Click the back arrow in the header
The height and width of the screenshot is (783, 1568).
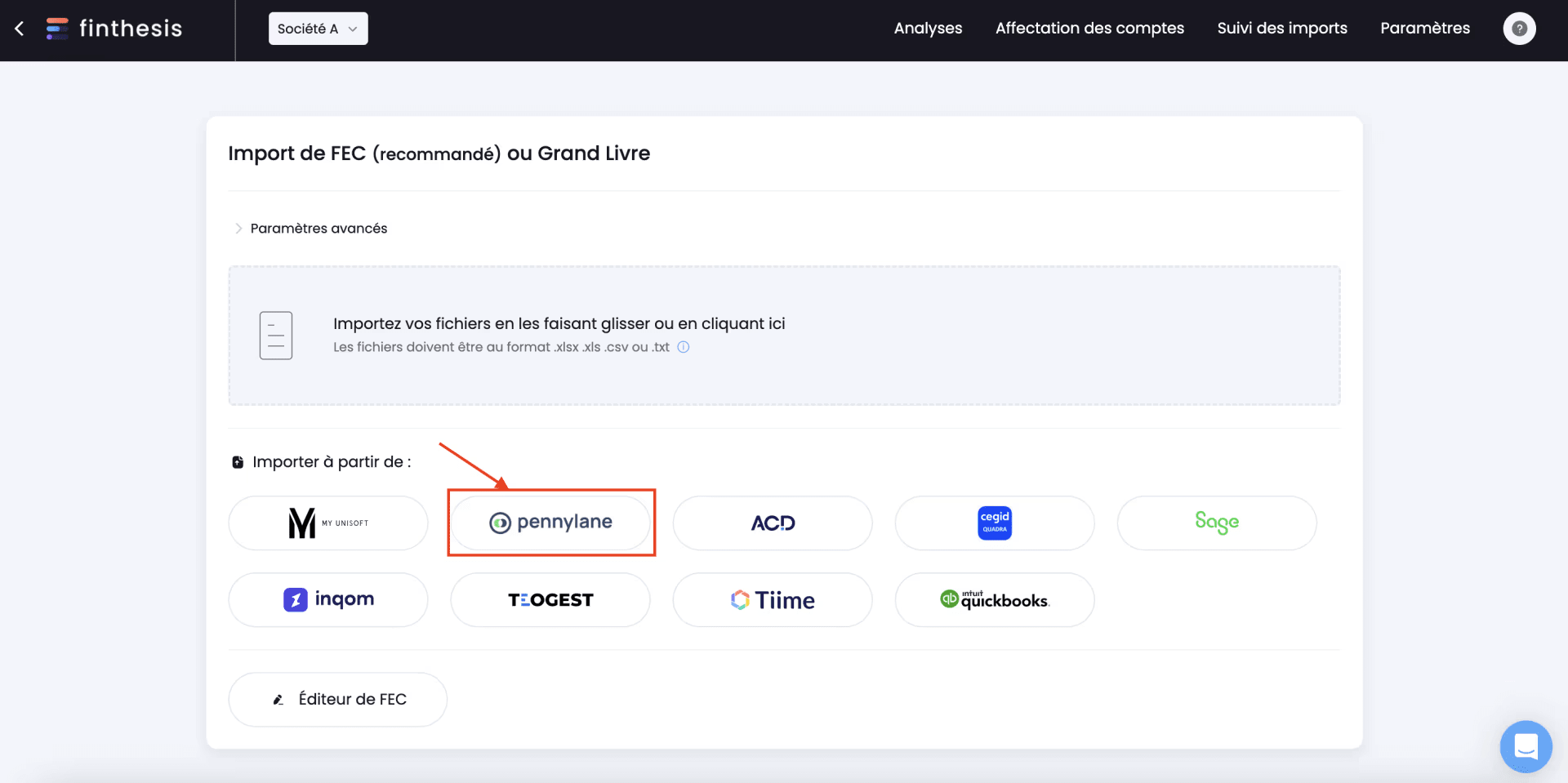[20, 29]
